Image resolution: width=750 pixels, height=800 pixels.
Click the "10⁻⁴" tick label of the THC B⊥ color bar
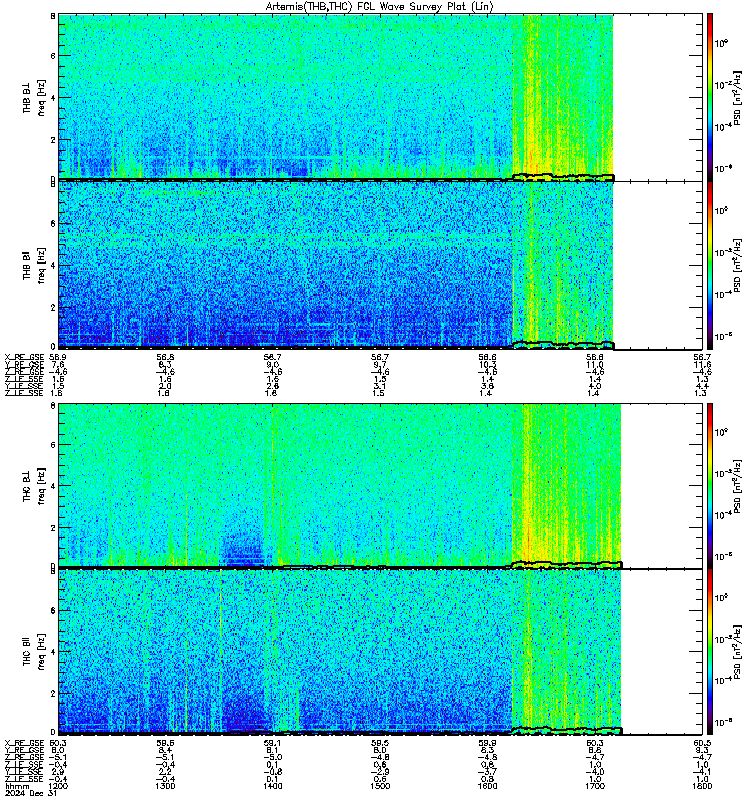(722, 515)
